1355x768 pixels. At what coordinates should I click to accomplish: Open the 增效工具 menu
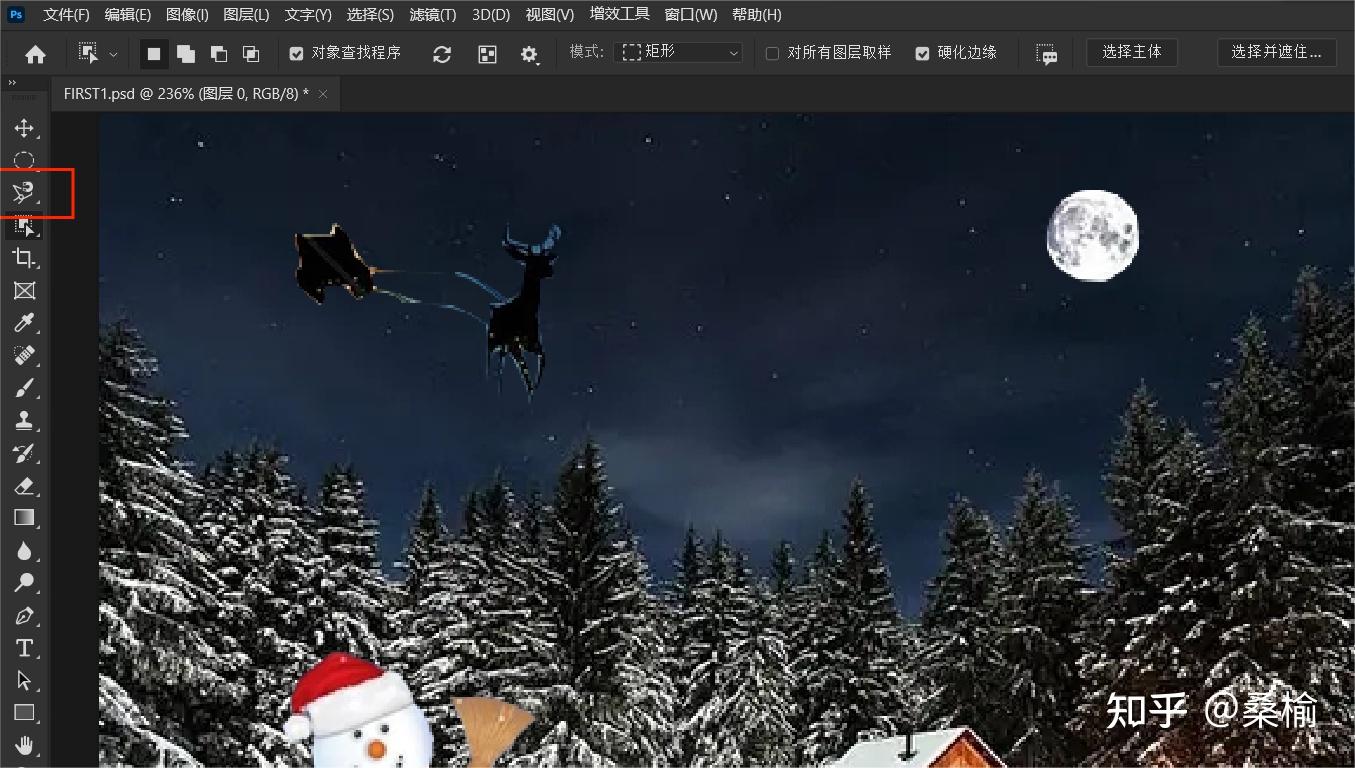(619, 14)
